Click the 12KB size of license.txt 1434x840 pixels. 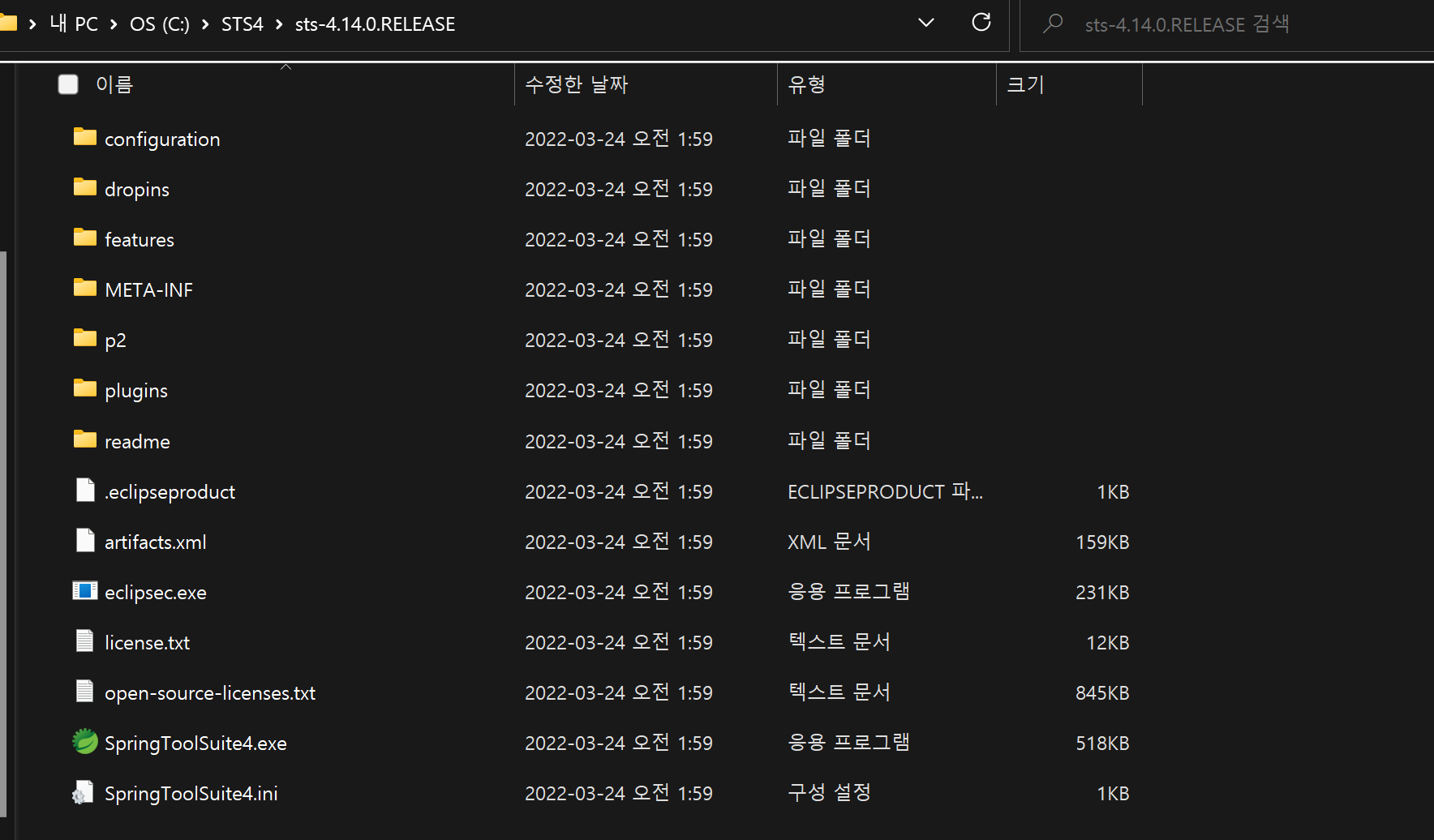tap(1108, 643)
